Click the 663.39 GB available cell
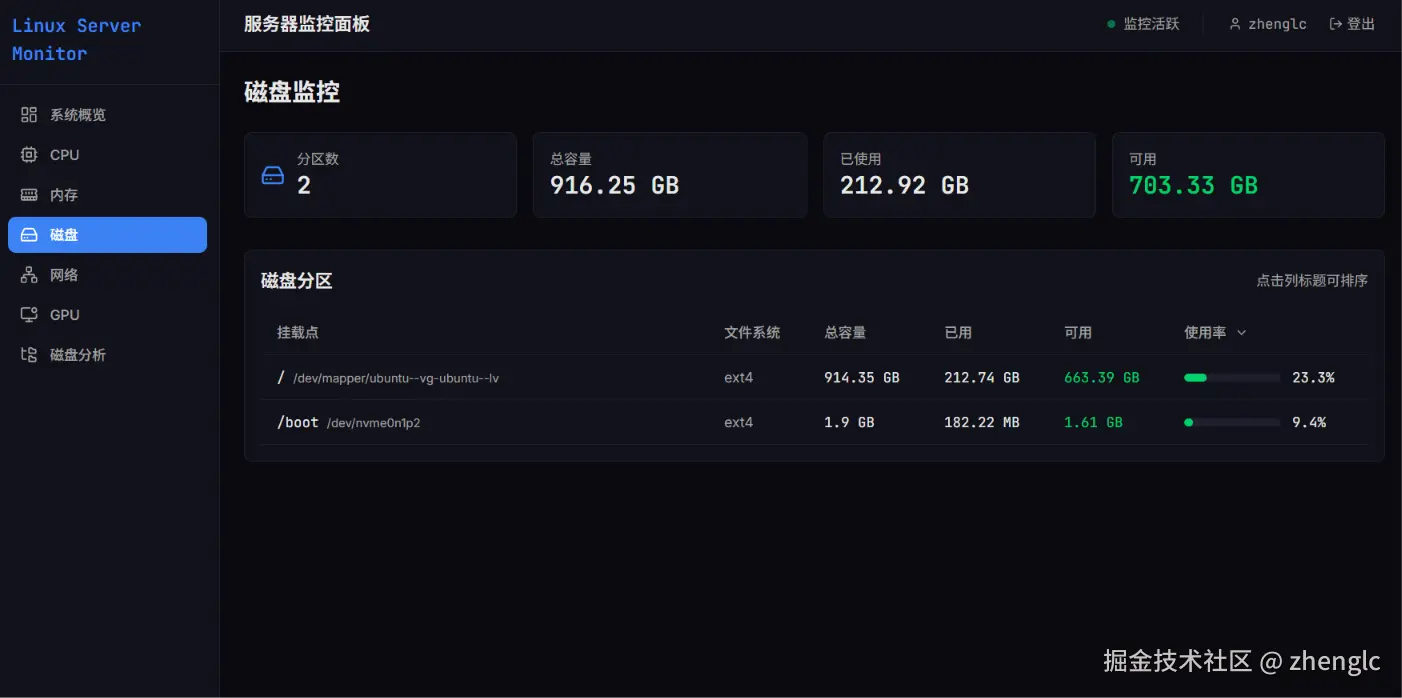 tap(1102, 378)
